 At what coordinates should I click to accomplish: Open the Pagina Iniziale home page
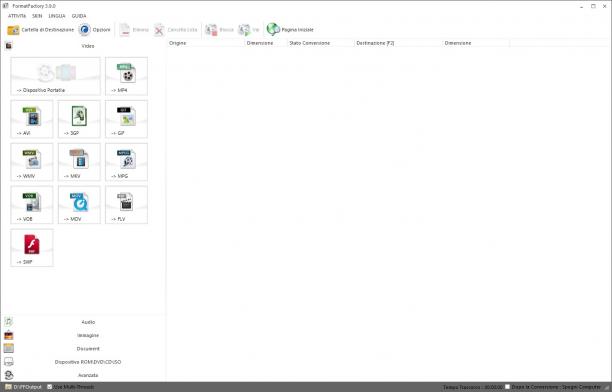[290, 30]
